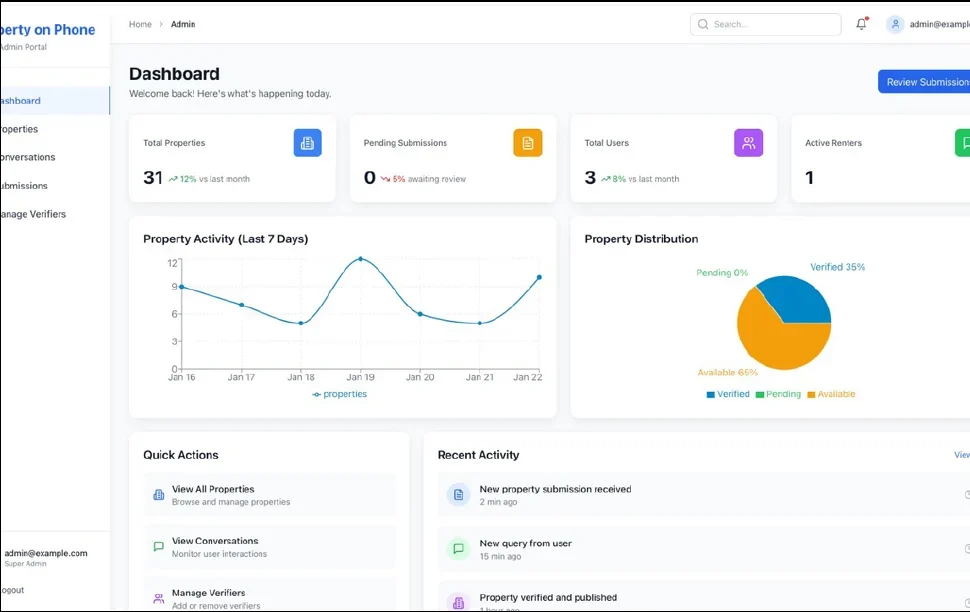Open Manage Verifiers in the sidebar

pos(55,214)
